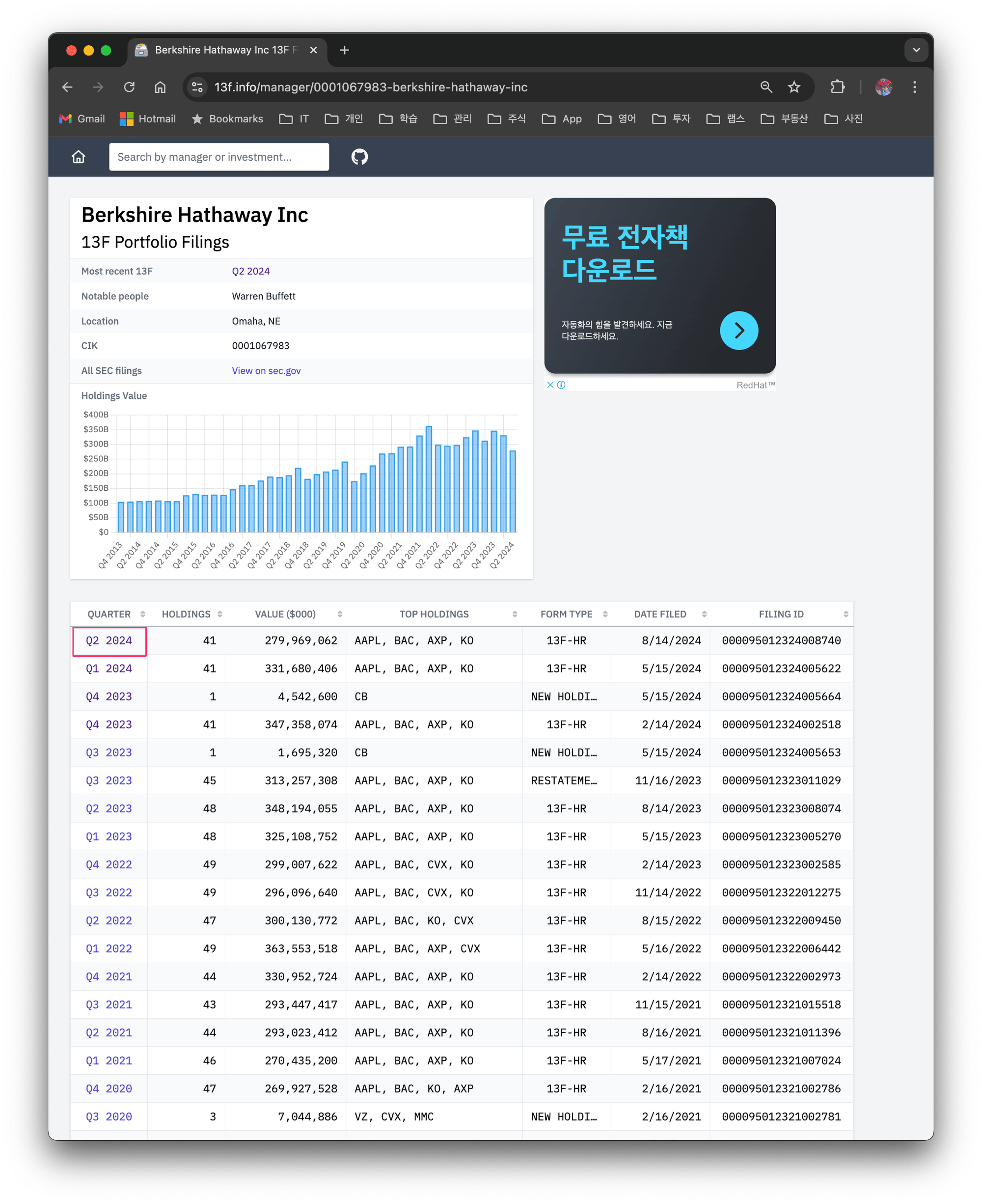The height and width of the screenshot is (1204, 982).
Task: Open the Q4 2022 filing link
Action: pyautogui.click(x=109, y=865)
